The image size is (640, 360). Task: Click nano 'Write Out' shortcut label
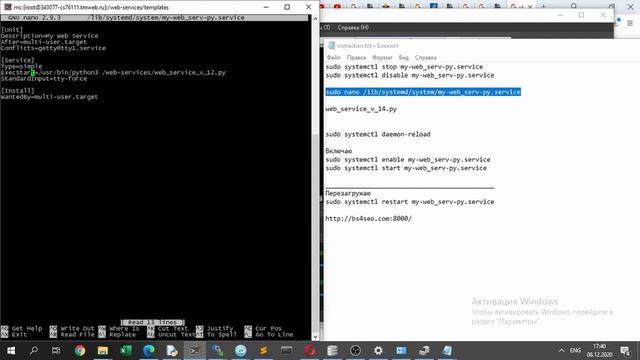[x=77, y=328]
